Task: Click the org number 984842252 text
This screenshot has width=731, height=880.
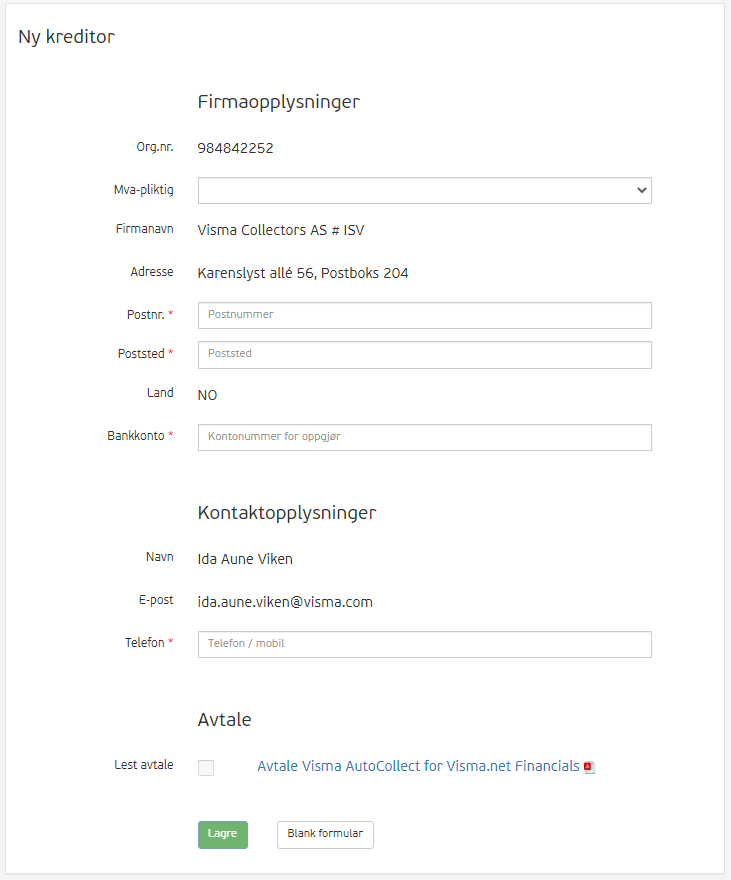Action: (236, 148)
